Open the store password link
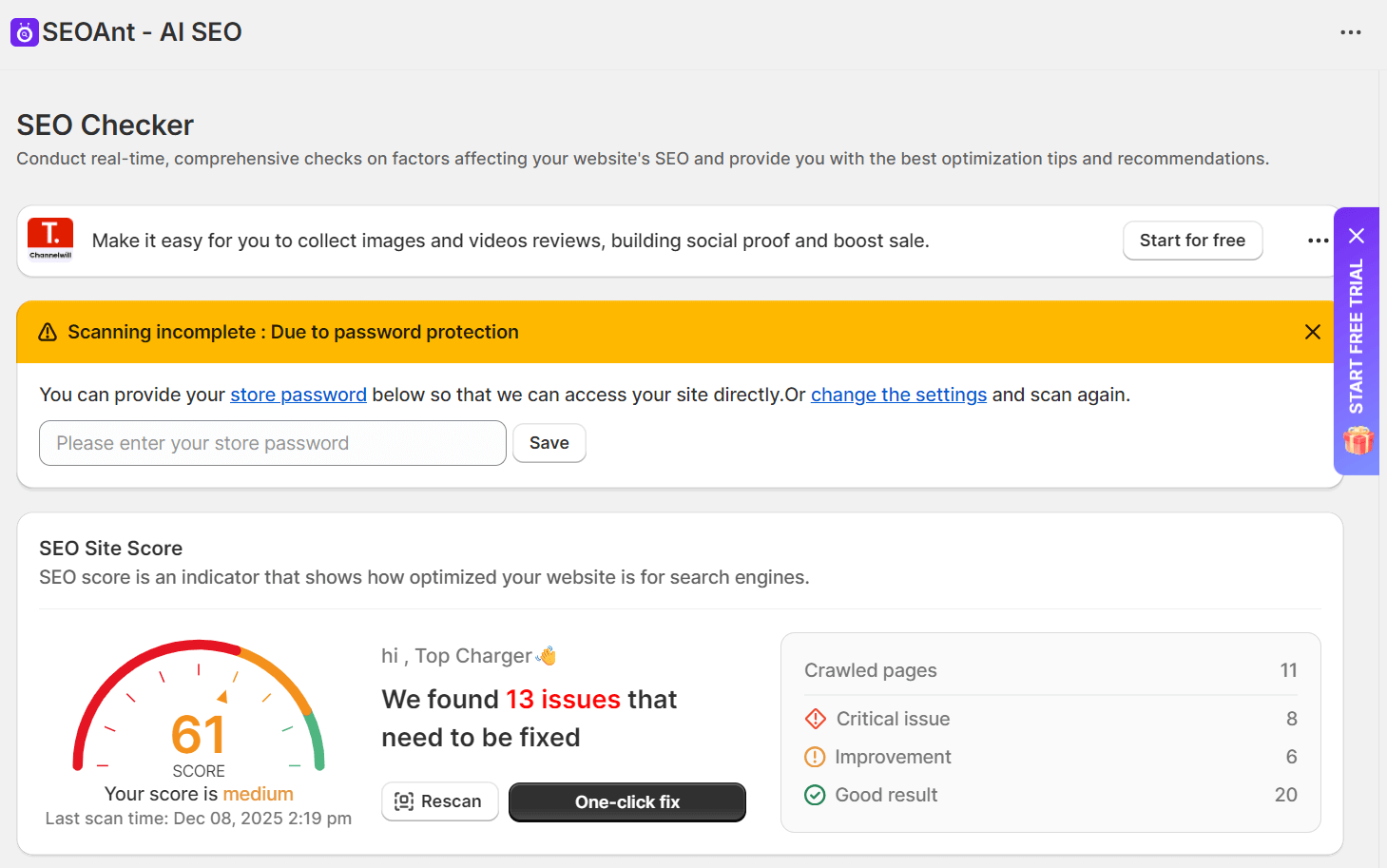 (299, 394)
